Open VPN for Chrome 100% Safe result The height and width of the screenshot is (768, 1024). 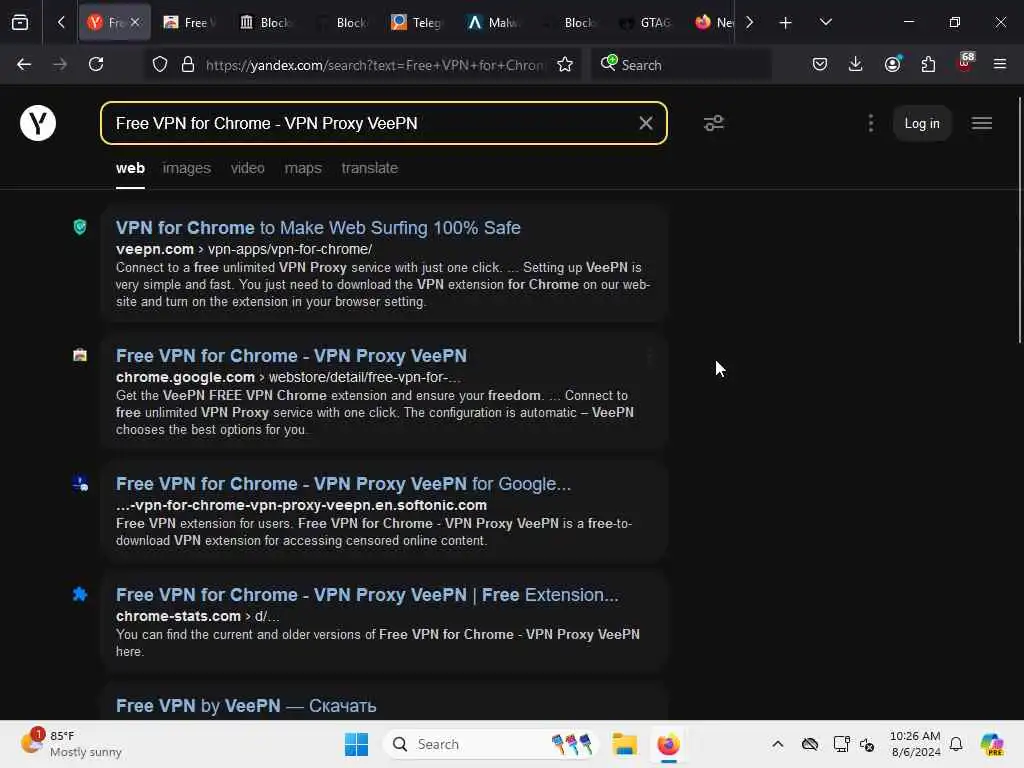(318, 228)
